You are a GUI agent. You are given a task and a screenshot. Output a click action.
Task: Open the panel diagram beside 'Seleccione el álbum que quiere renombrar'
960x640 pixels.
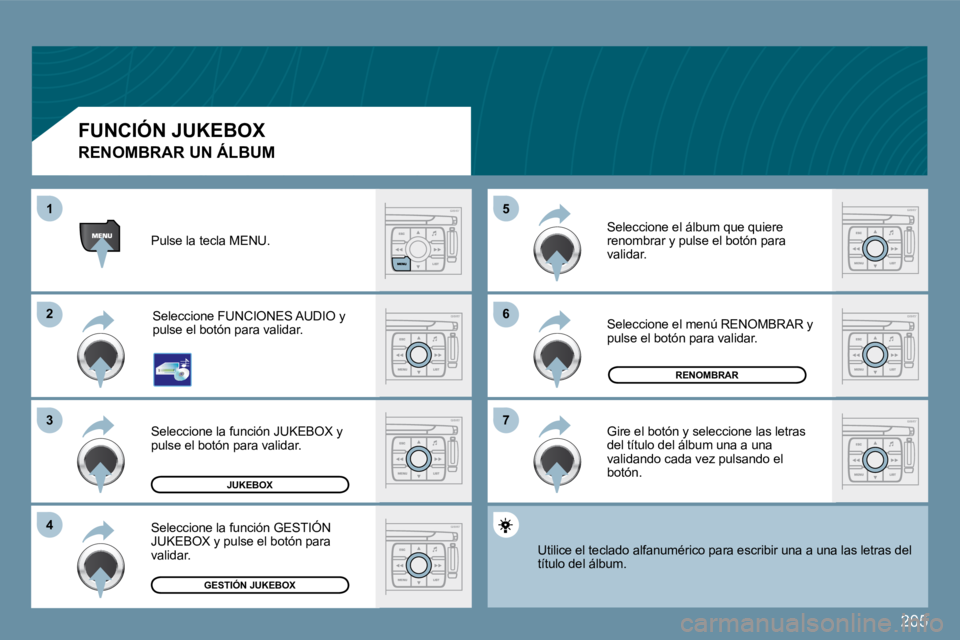(x=880, y=241)
